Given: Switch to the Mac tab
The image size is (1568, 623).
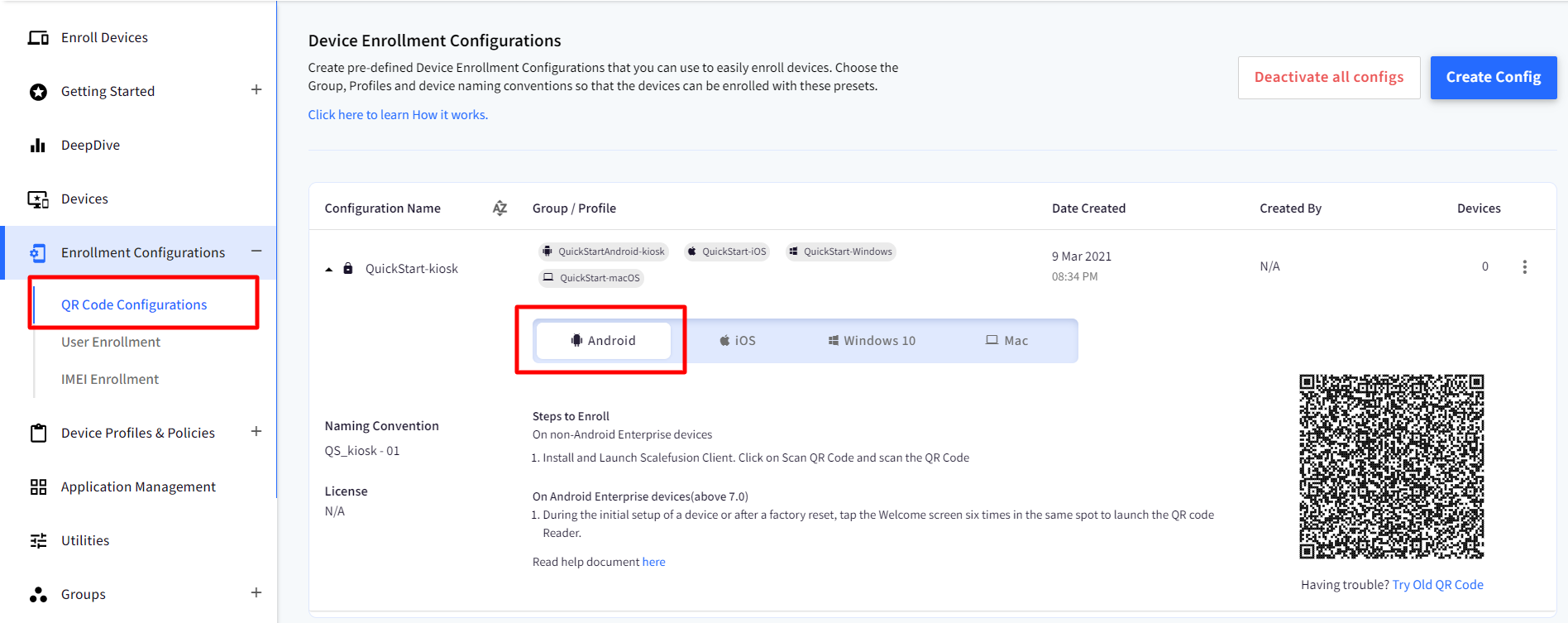Looking at the screenshot, I should [1006, 341].
